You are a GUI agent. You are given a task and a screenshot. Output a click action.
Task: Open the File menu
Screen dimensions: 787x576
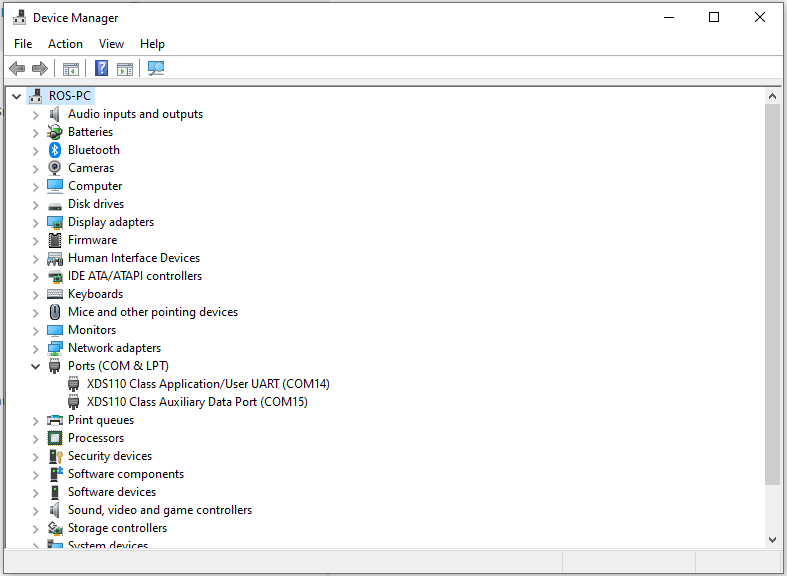[23, 44]
